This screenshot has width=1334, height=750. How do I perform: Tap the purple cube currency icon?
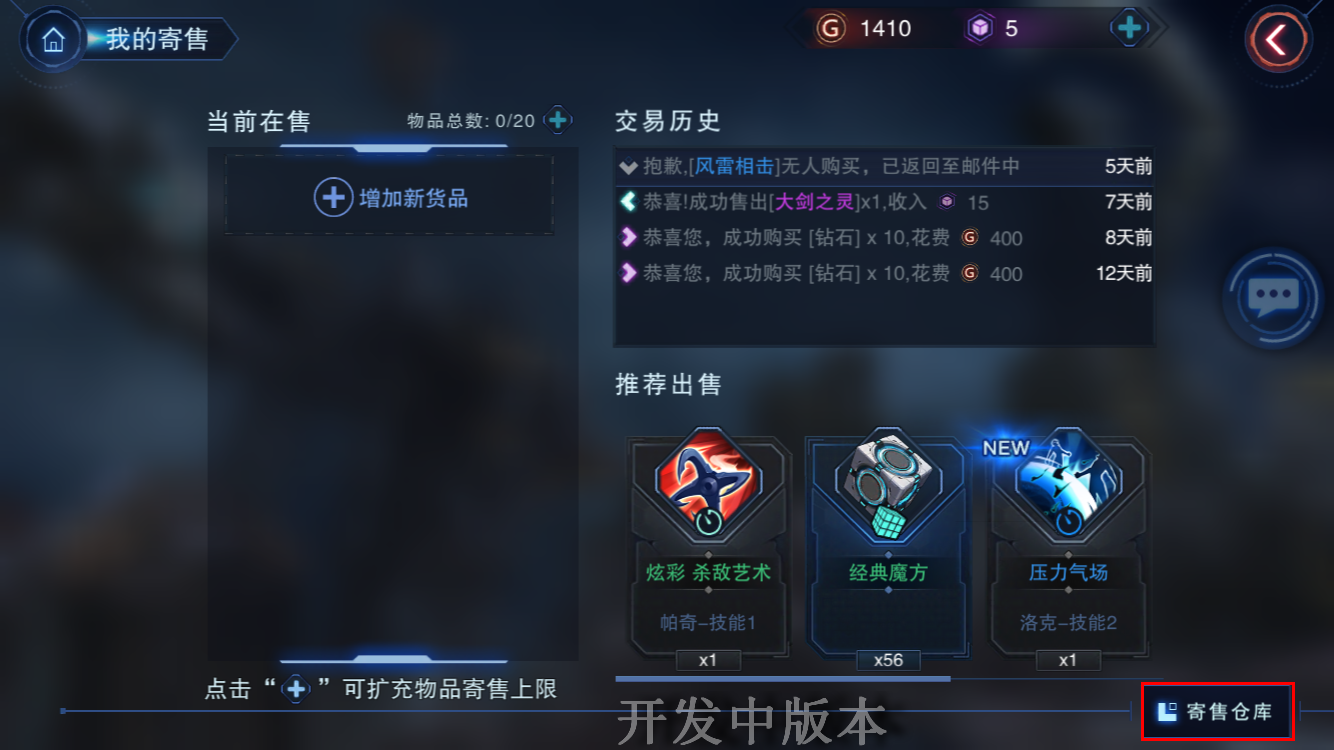(979, 28)
